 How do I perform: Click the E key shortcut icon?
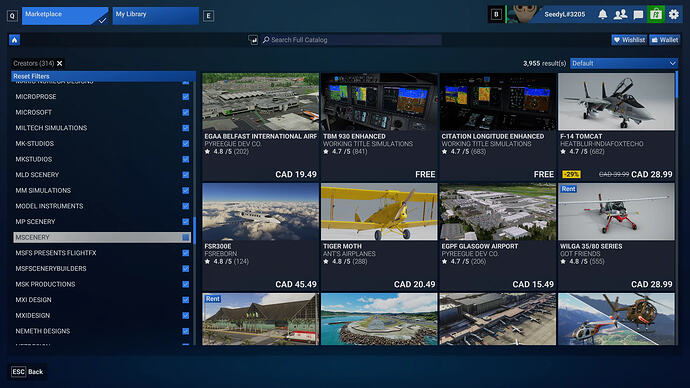pyautogui.click(x=209, y=16)
